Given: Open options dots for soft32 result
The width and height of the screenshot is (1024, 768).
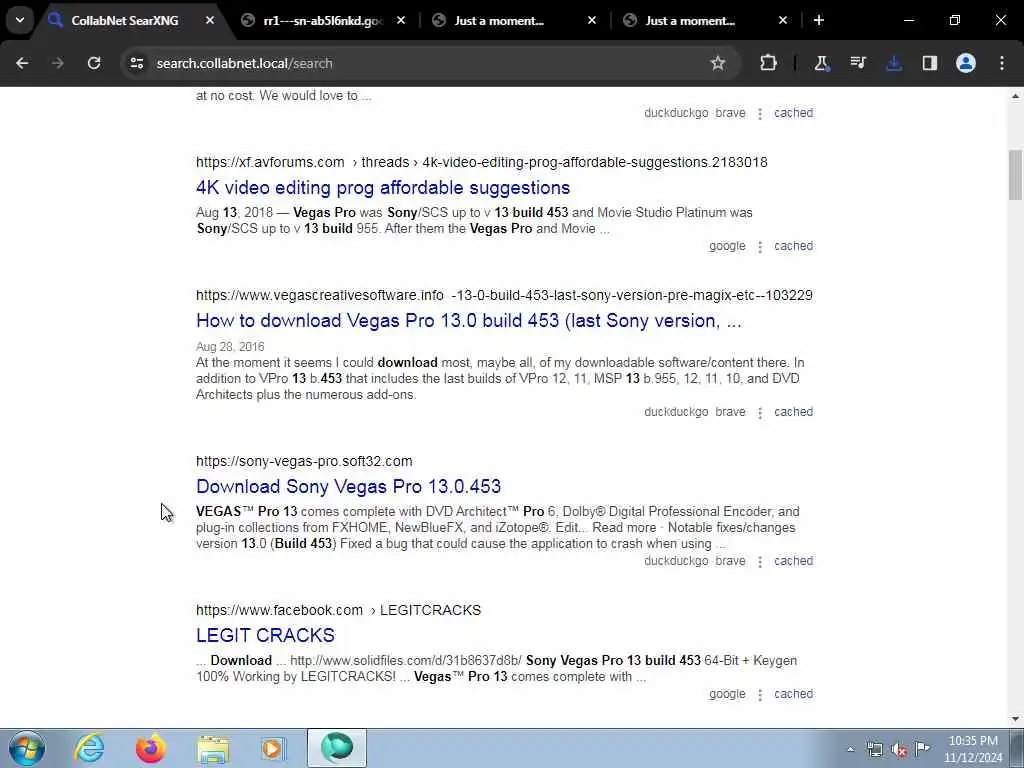Looking at the screenshot, I should pos(760,562).
